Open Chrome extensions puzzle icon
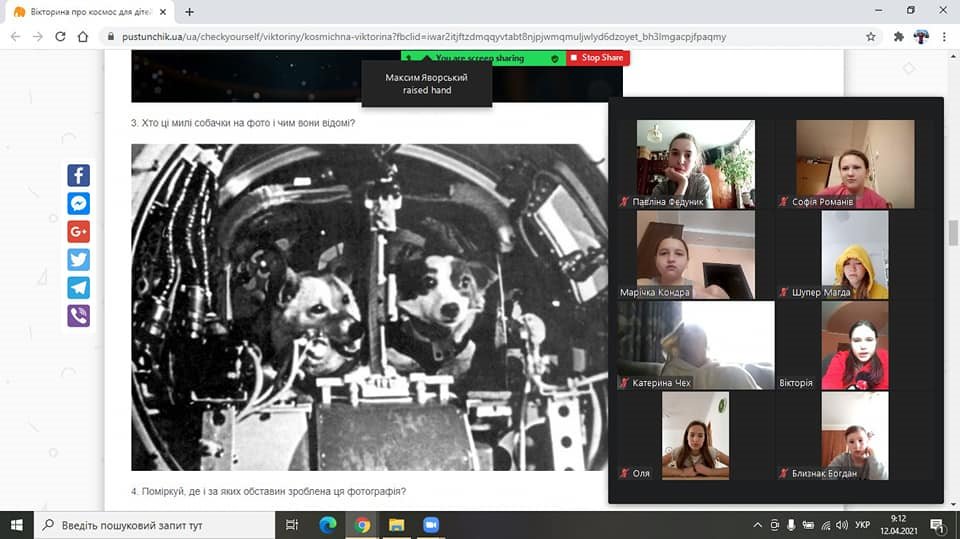 coord(899,37)
